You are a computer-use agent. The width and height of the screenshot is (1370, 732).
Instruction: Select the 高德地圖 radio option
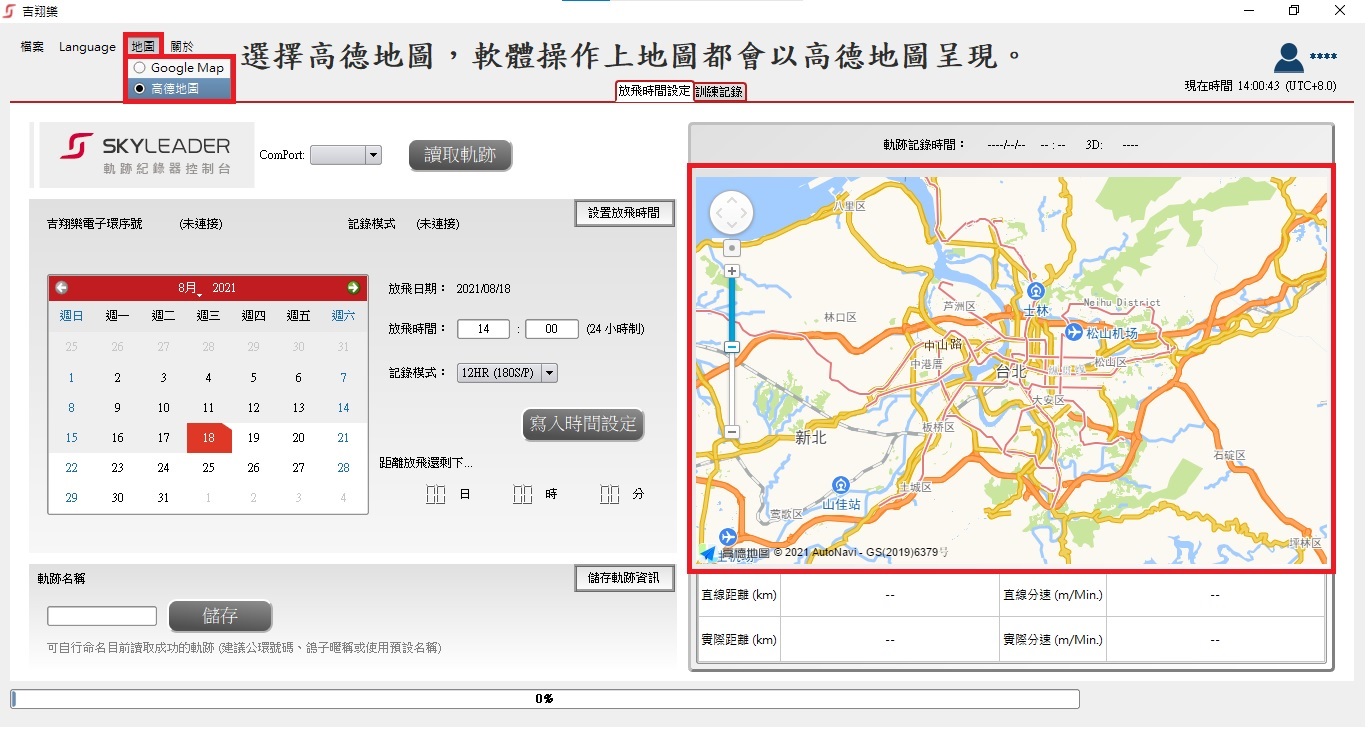tap(167, 89)
